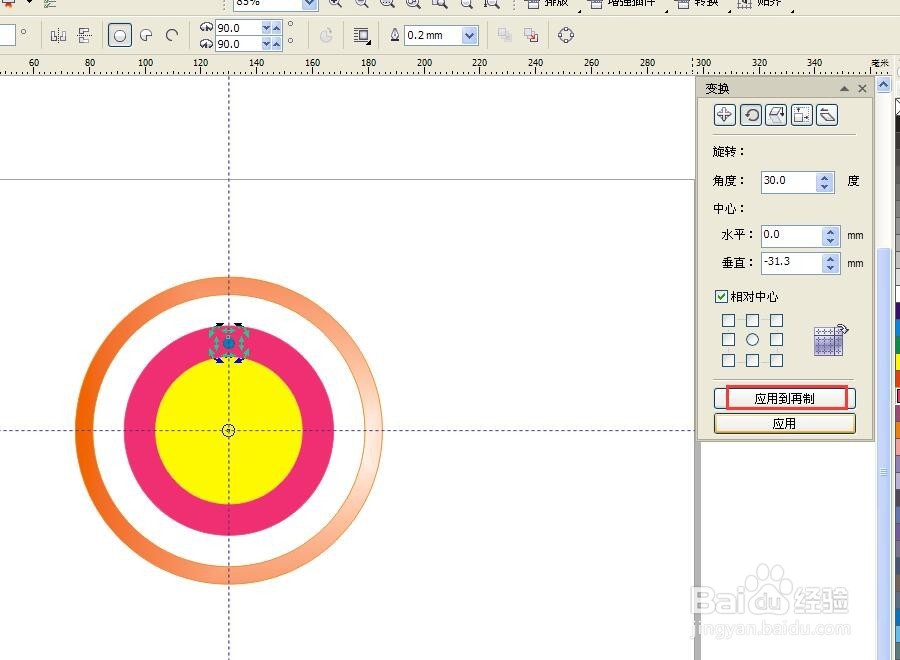
Task: Choose the Pie shape mode
Action: pyautogui.click(x=146, y=36)
